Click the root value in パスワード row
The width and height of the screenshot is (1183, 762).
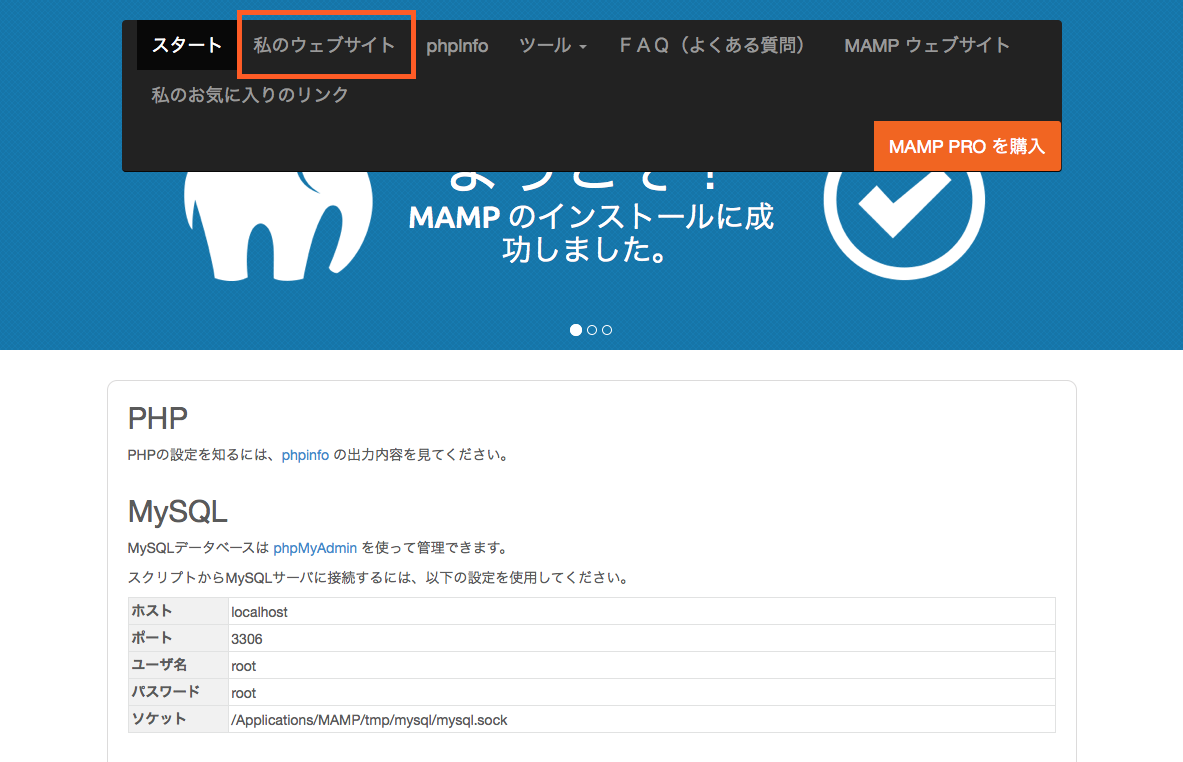[x=244, y=693]
